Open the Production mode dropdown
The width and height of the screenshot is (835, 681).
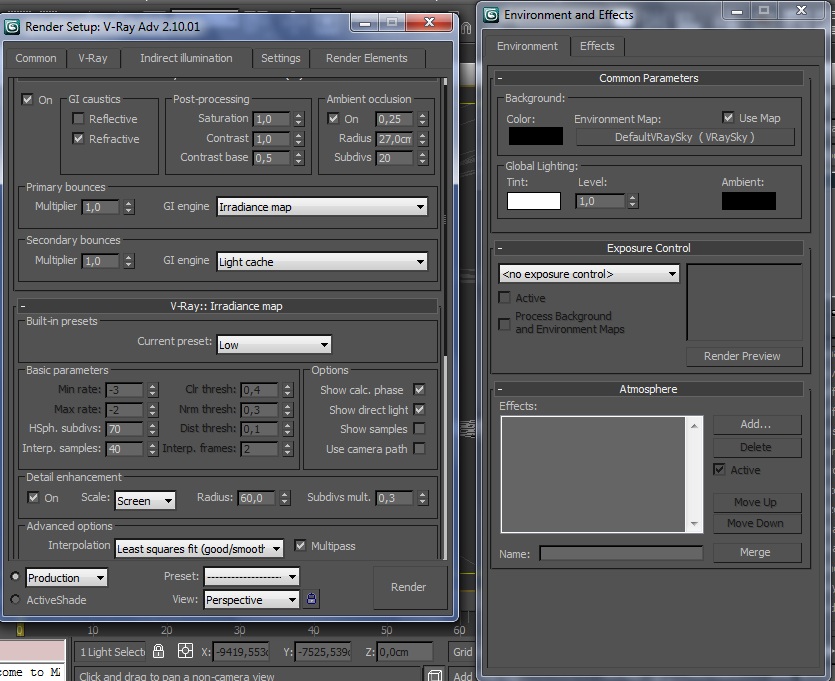tap(67, 577)
